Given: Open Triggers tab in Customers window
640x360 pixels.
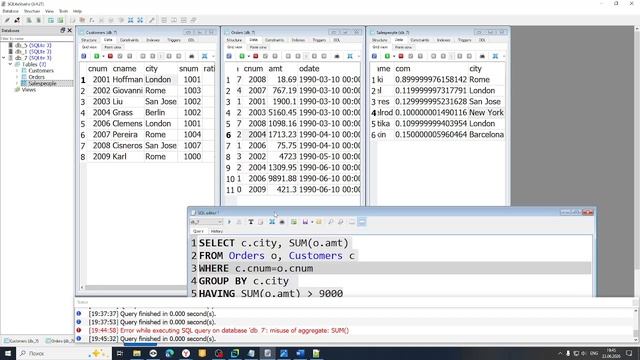Looking at the screenshot, I should point(174,40).
